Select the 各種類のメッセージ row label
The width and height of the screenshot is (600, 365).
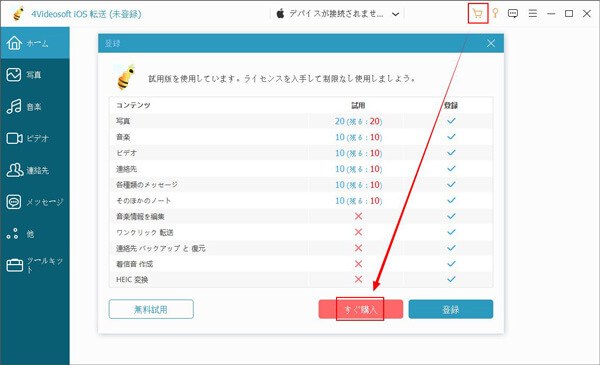147,185
